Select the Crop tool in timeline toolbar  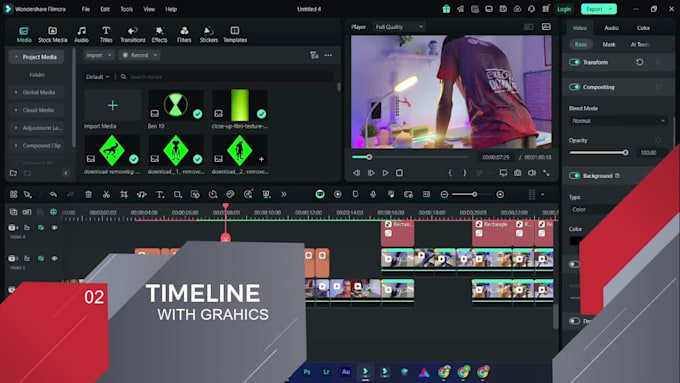[x=124, y=194]
